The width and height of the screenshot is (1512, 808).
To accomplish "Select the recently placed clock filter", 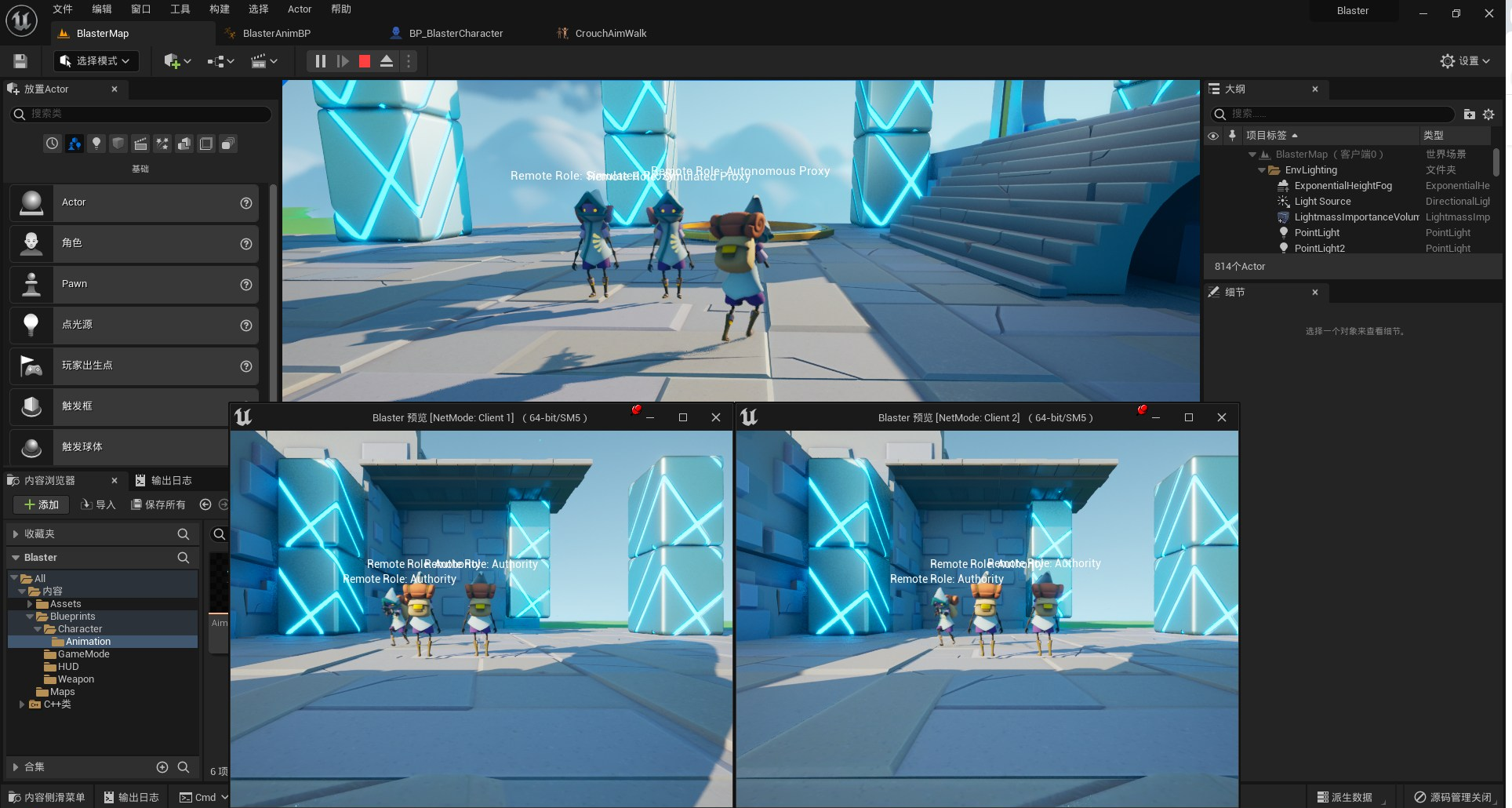I will coord(52,144).
